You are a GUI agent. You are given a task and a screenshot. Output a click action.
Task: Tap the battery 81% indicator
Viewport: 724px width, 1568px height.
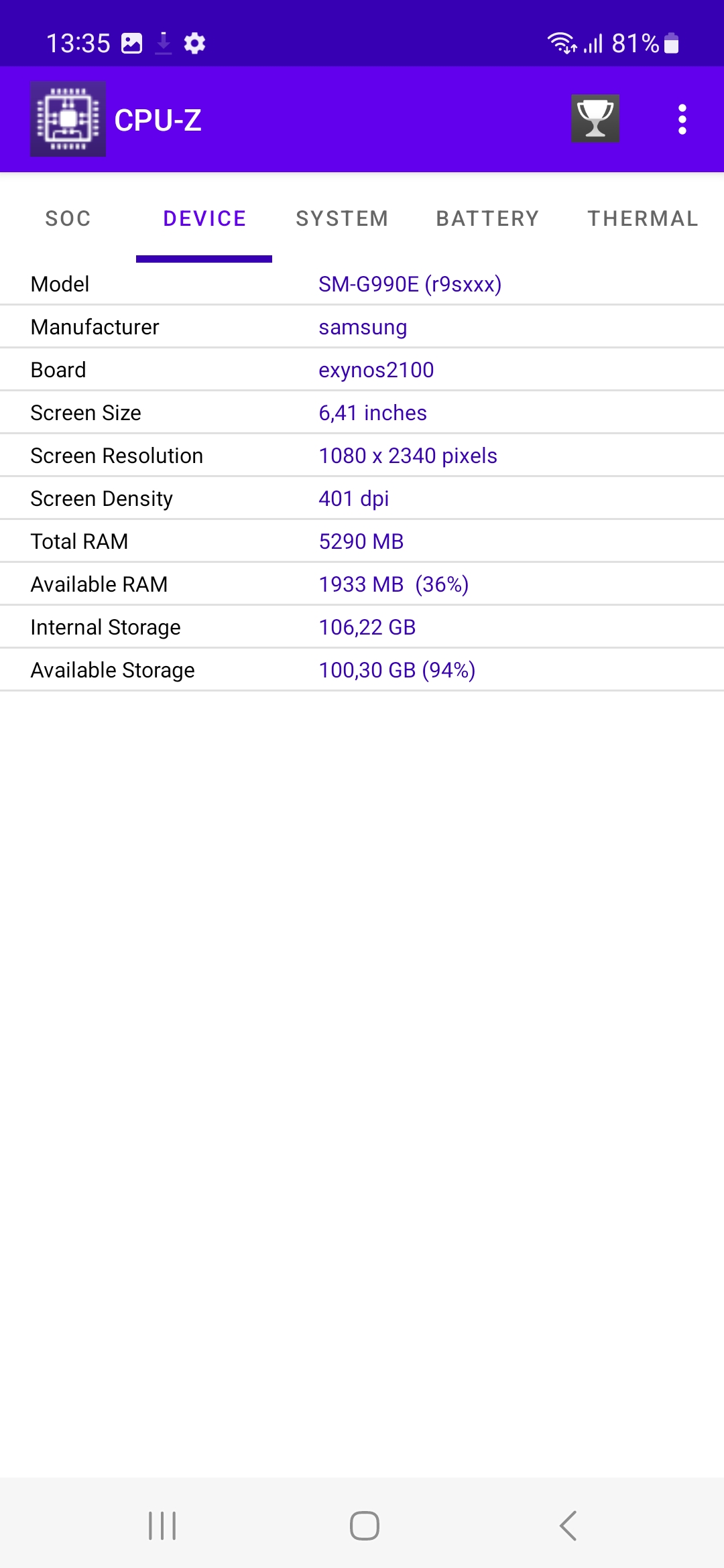[645, 44]
